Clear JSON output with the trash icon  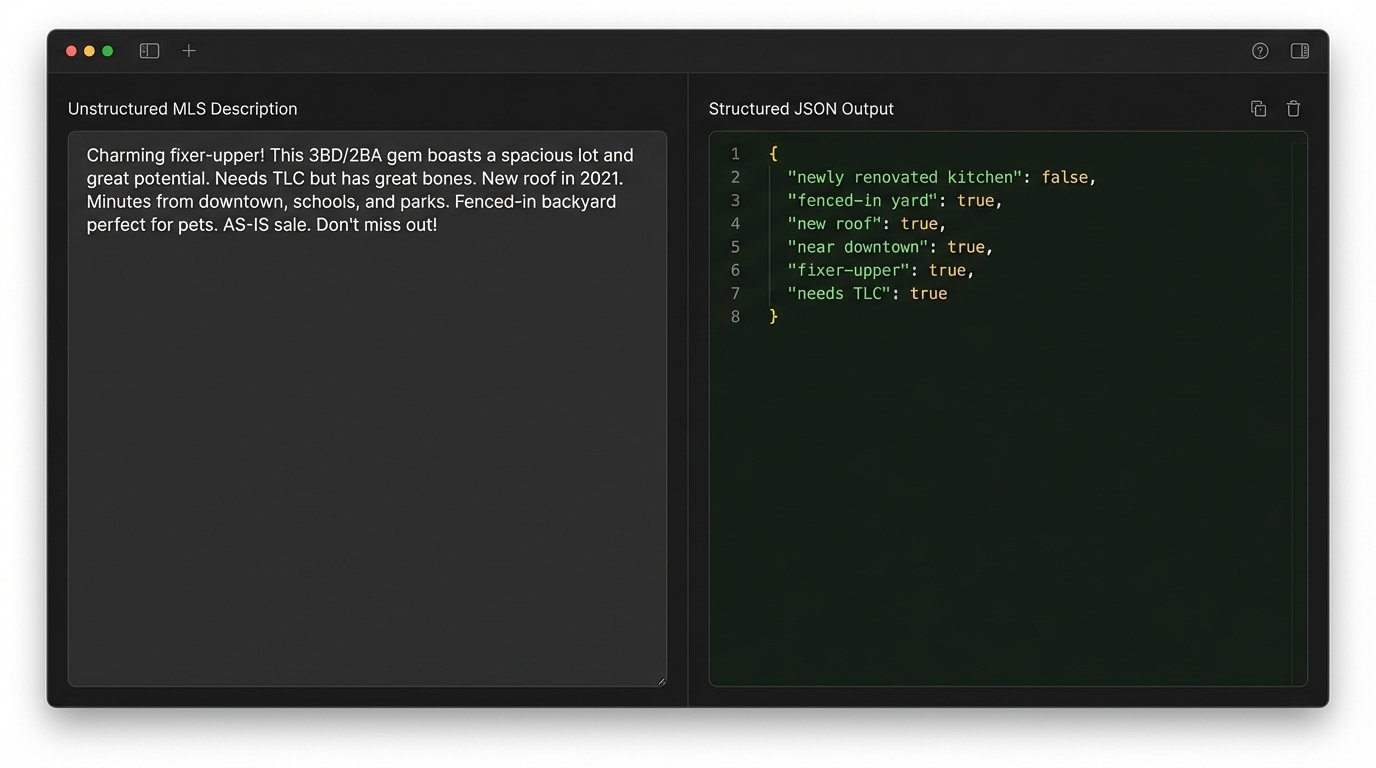tap(1293, 109)
